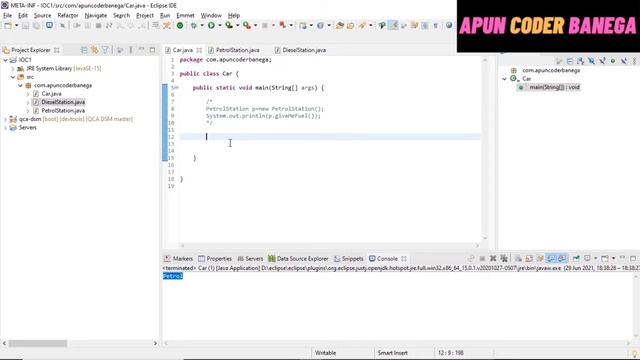640x360 pixels.
Task: Click the green Run button
Action: click(x=211, y=25)
